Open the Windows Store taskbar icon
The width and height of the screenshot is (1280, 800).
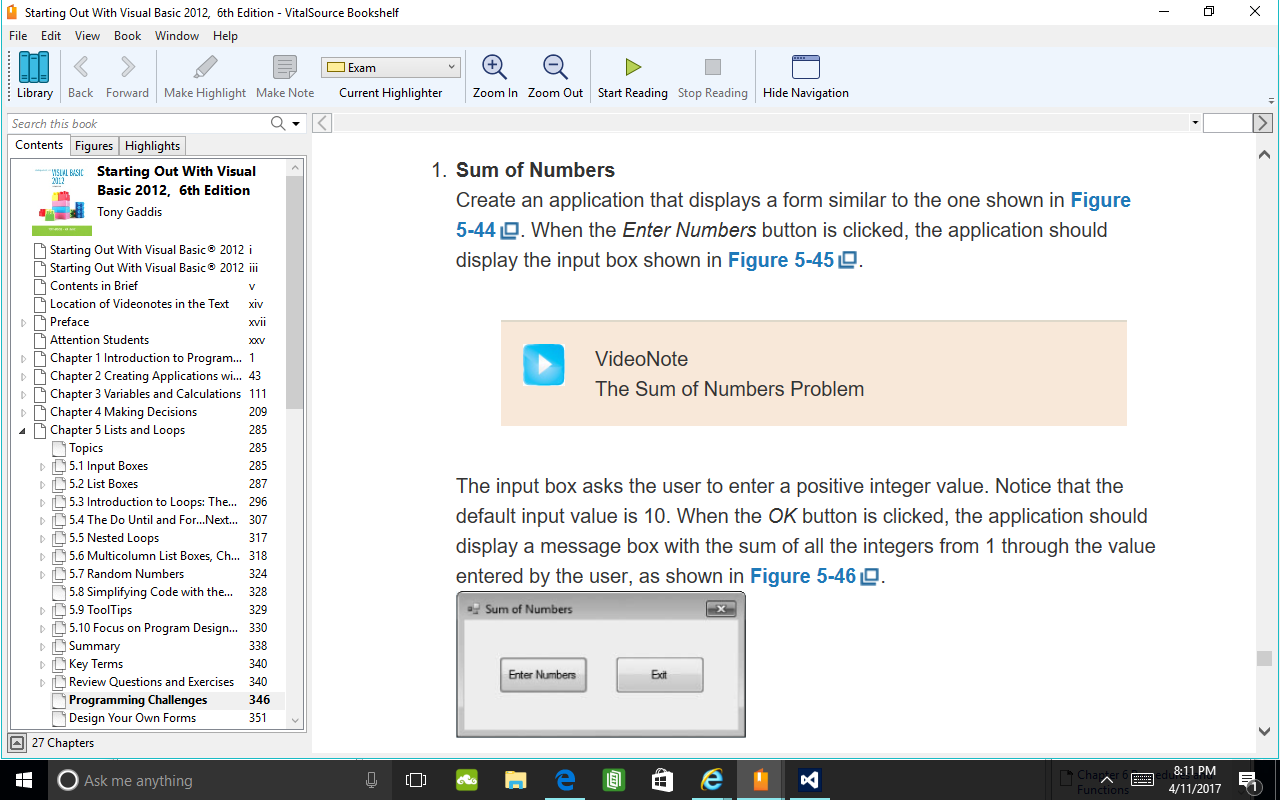click(662, 780)
